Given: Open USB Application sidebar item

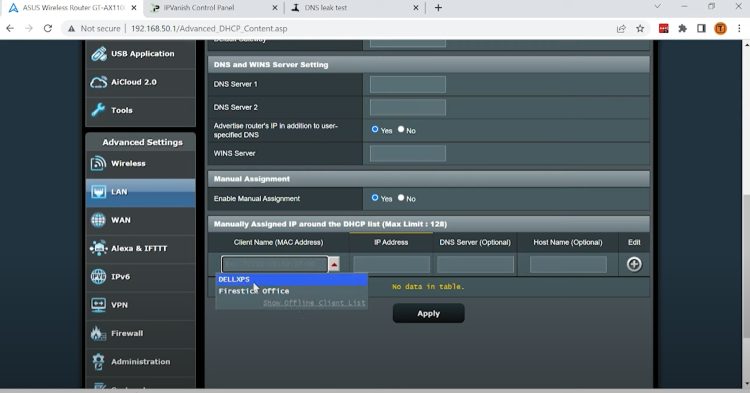Looking at the screenshot, I should coord(140,54).
